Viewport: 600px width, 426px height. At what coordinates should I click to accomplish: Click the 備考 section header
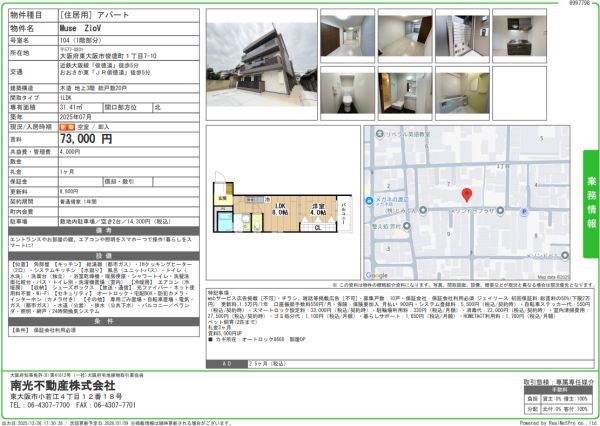click(104, 231)
